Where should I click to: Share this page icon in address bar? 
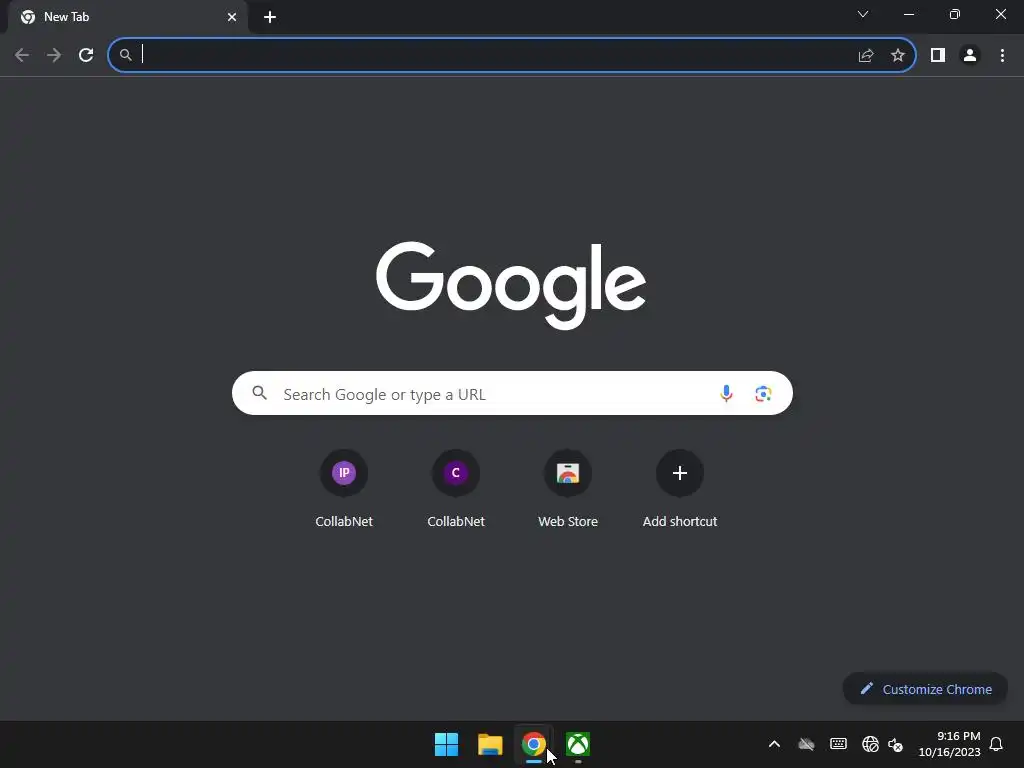866,56
